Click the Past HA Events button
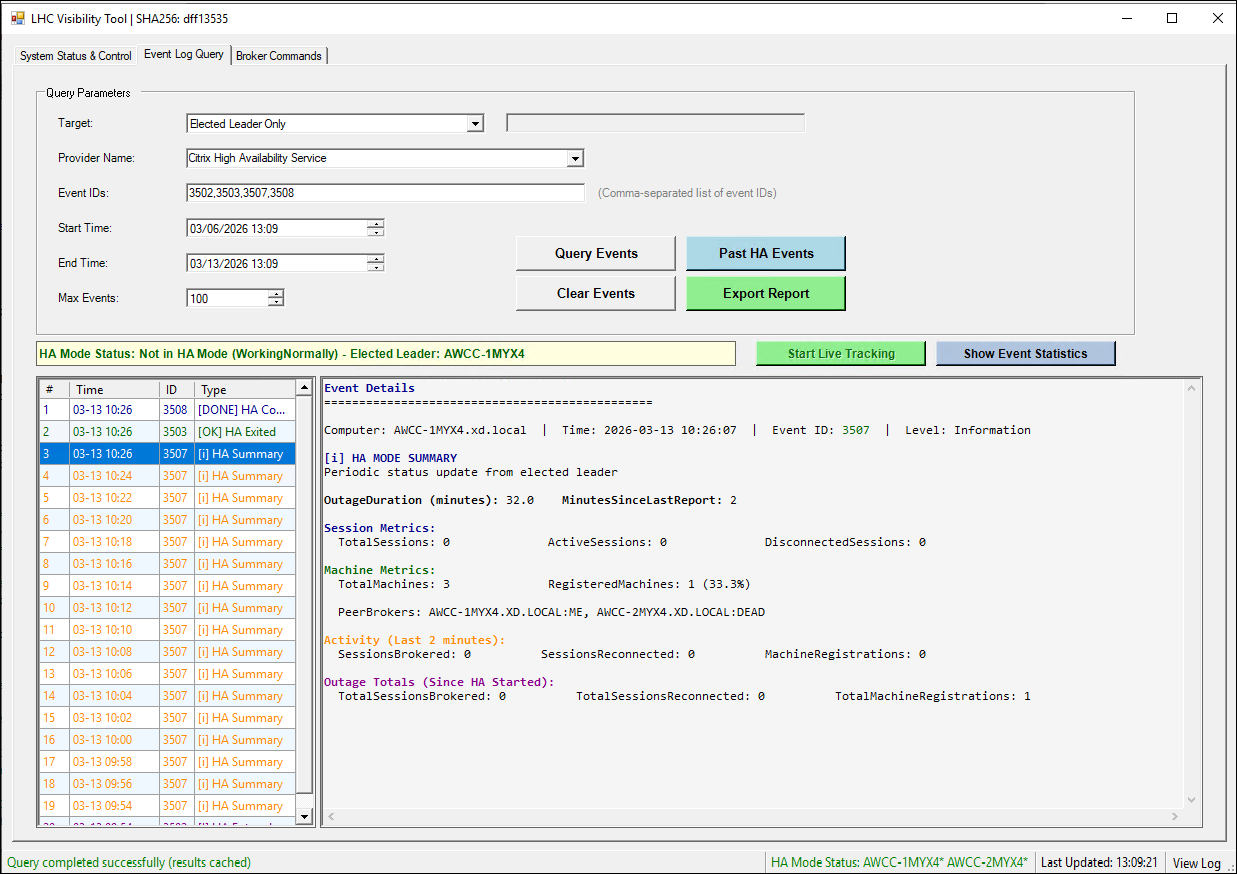 click(x=766, y=253)
